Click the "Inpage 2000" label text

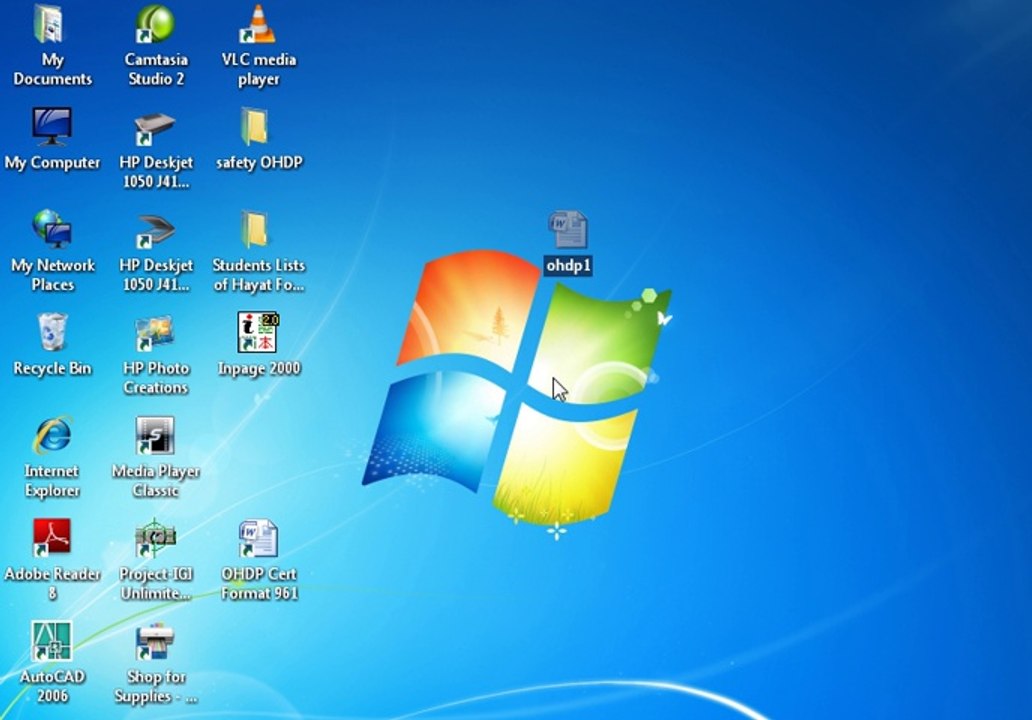tap(259, 368)
